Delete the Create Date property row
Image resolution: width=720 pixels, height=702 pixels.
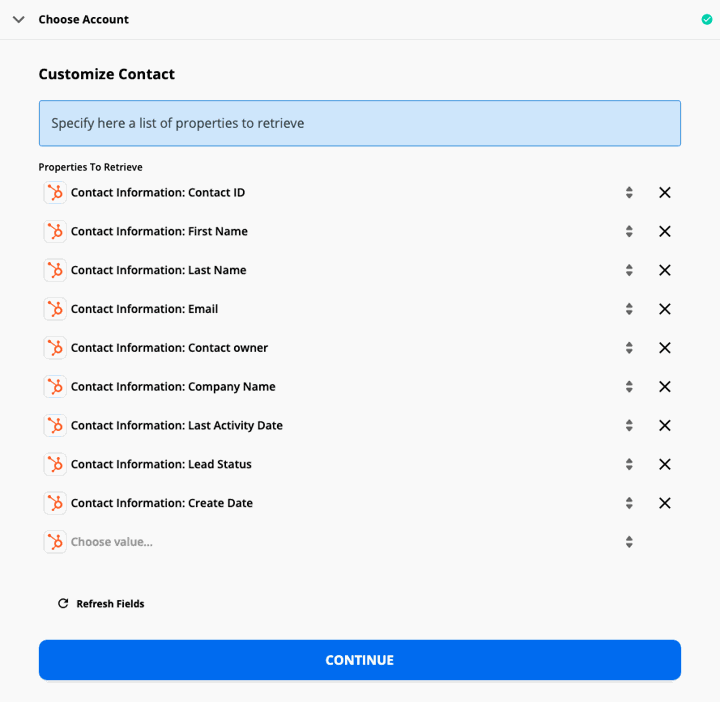point(664,503)
